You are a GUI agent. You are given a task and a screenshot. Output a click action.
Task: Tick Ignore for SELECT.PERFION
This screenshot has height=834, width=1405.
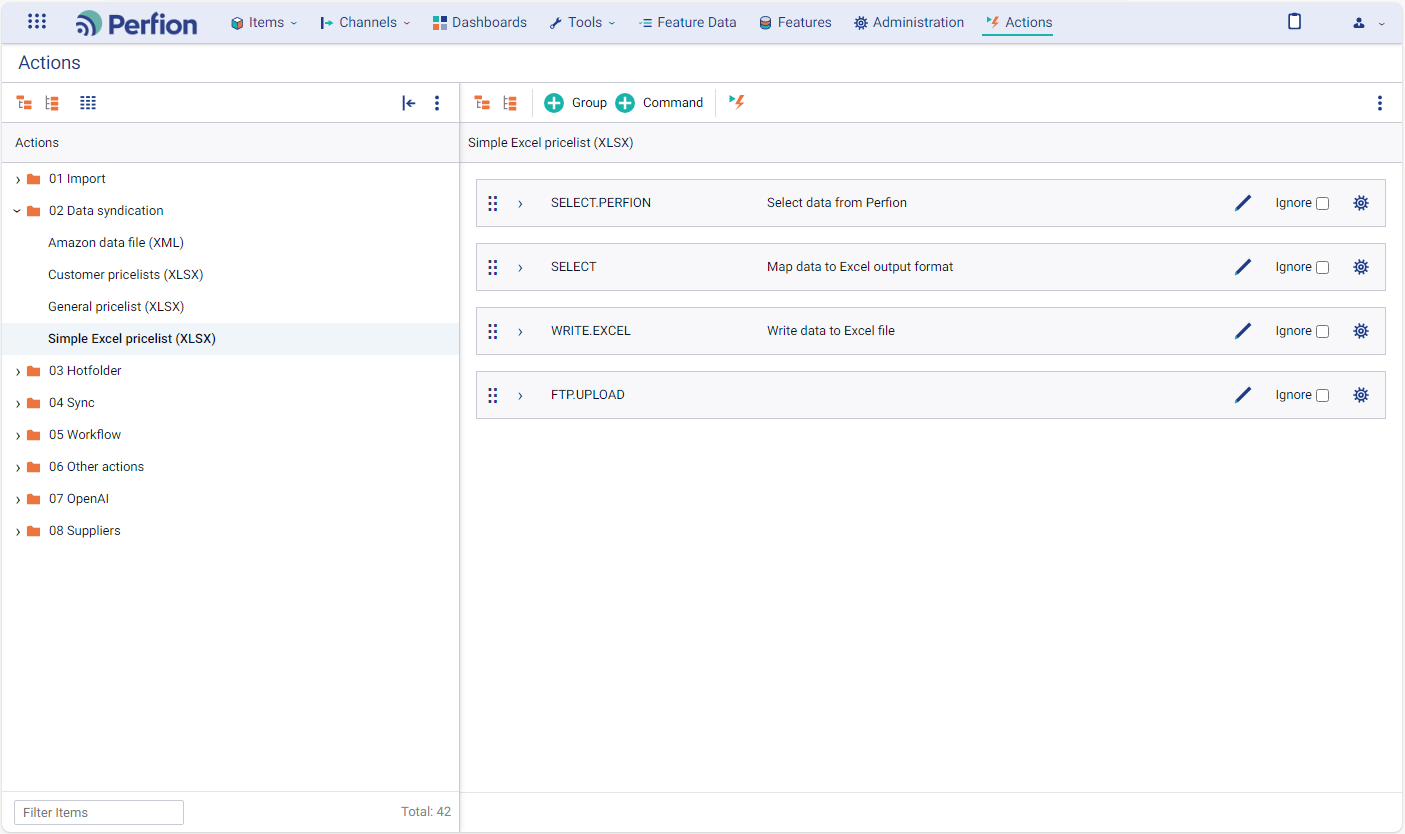[1322, 204]
